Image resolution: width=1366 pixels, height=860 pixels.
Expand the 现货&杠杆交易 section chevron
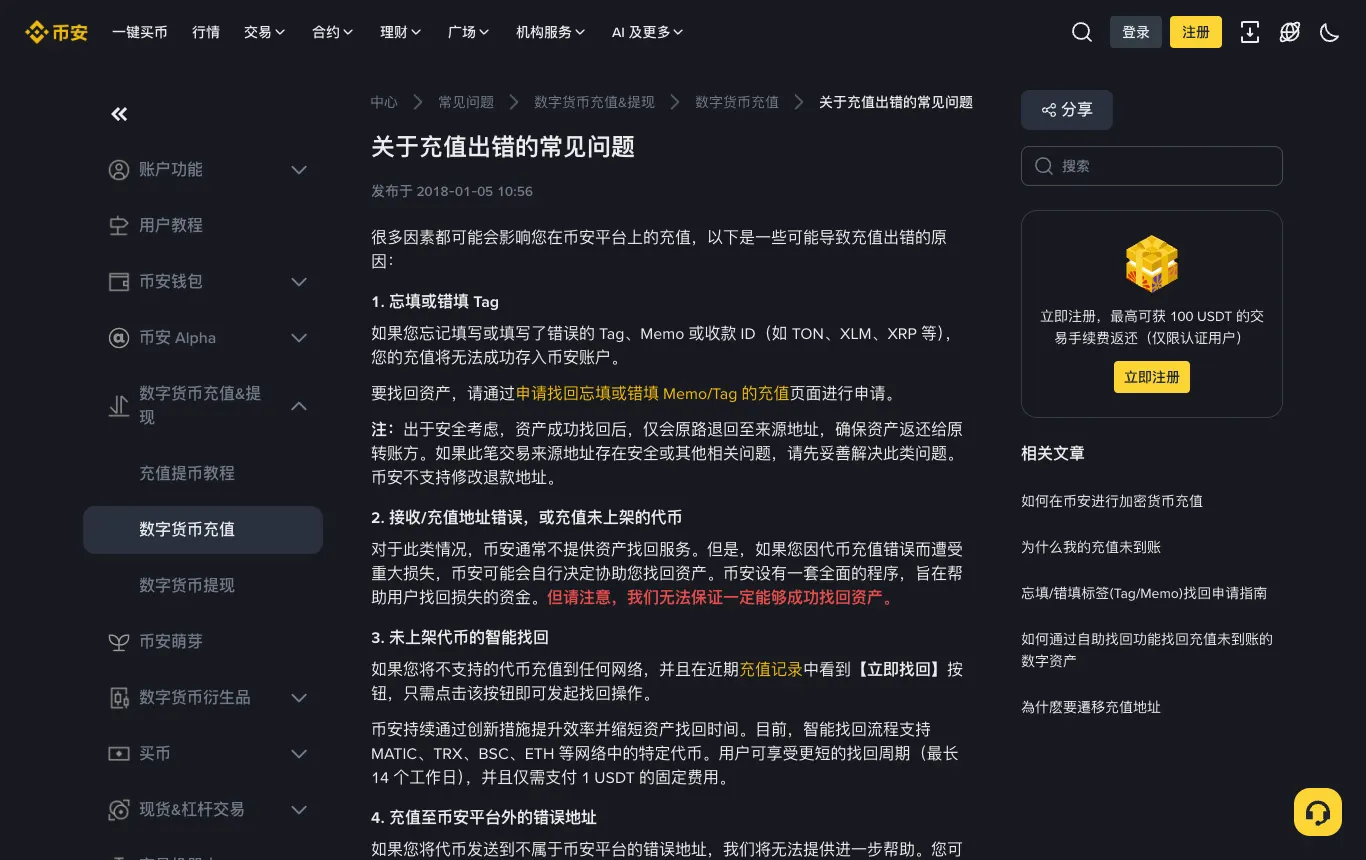click(x=299, y=810)
